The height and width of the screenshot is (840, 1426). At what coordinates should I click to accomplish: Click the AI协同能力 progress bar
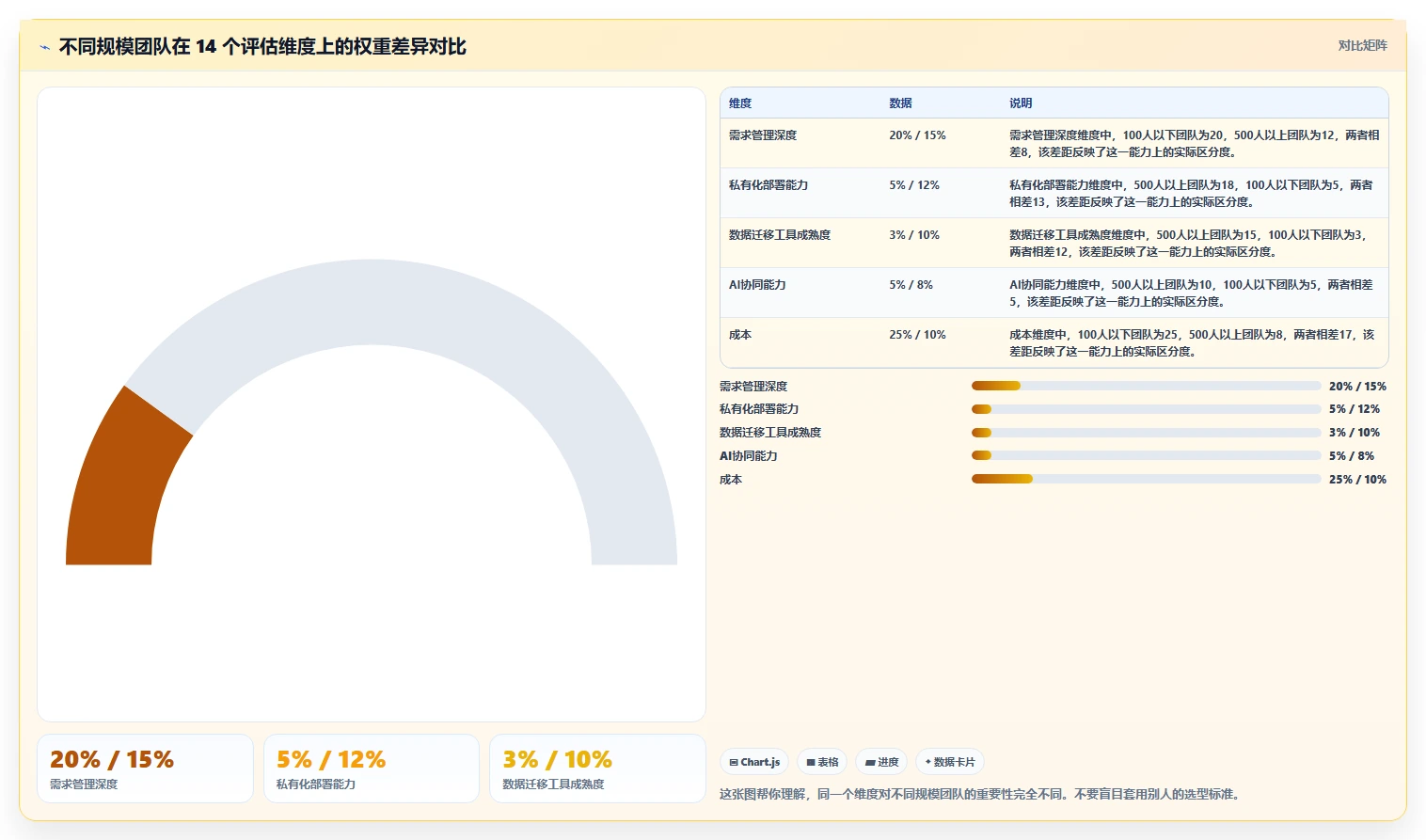coord(1146,455)
